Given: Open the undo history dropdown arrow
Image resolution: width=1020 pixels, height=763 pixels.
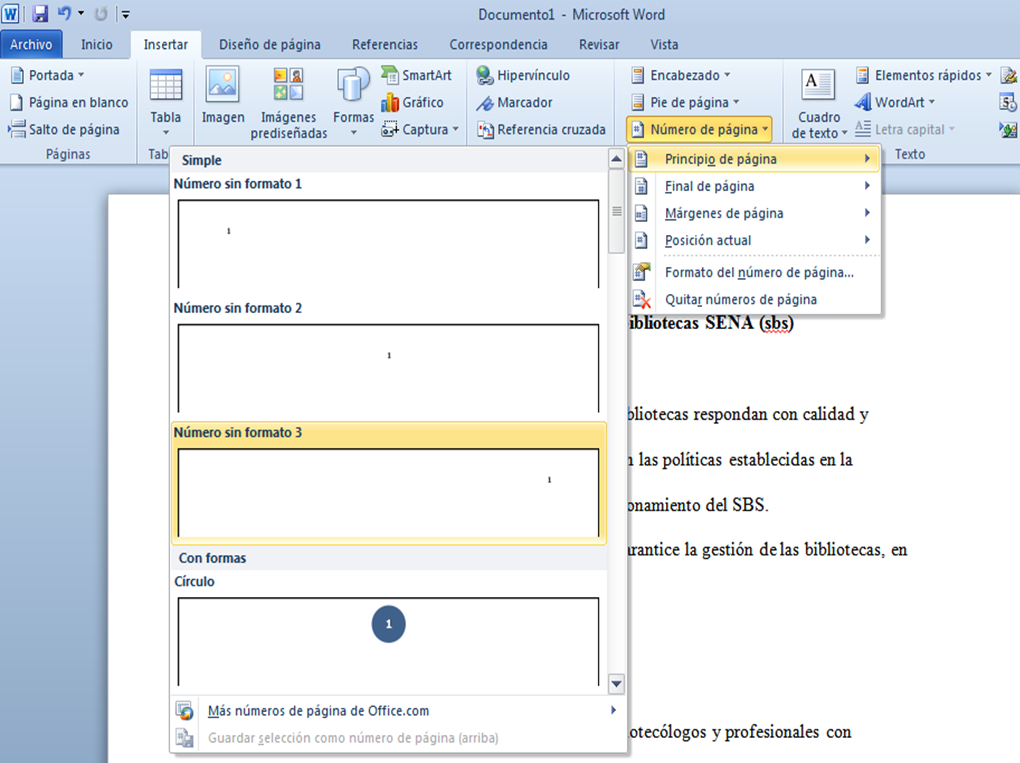Looking at the screenshot, I should tap(81, 14).
